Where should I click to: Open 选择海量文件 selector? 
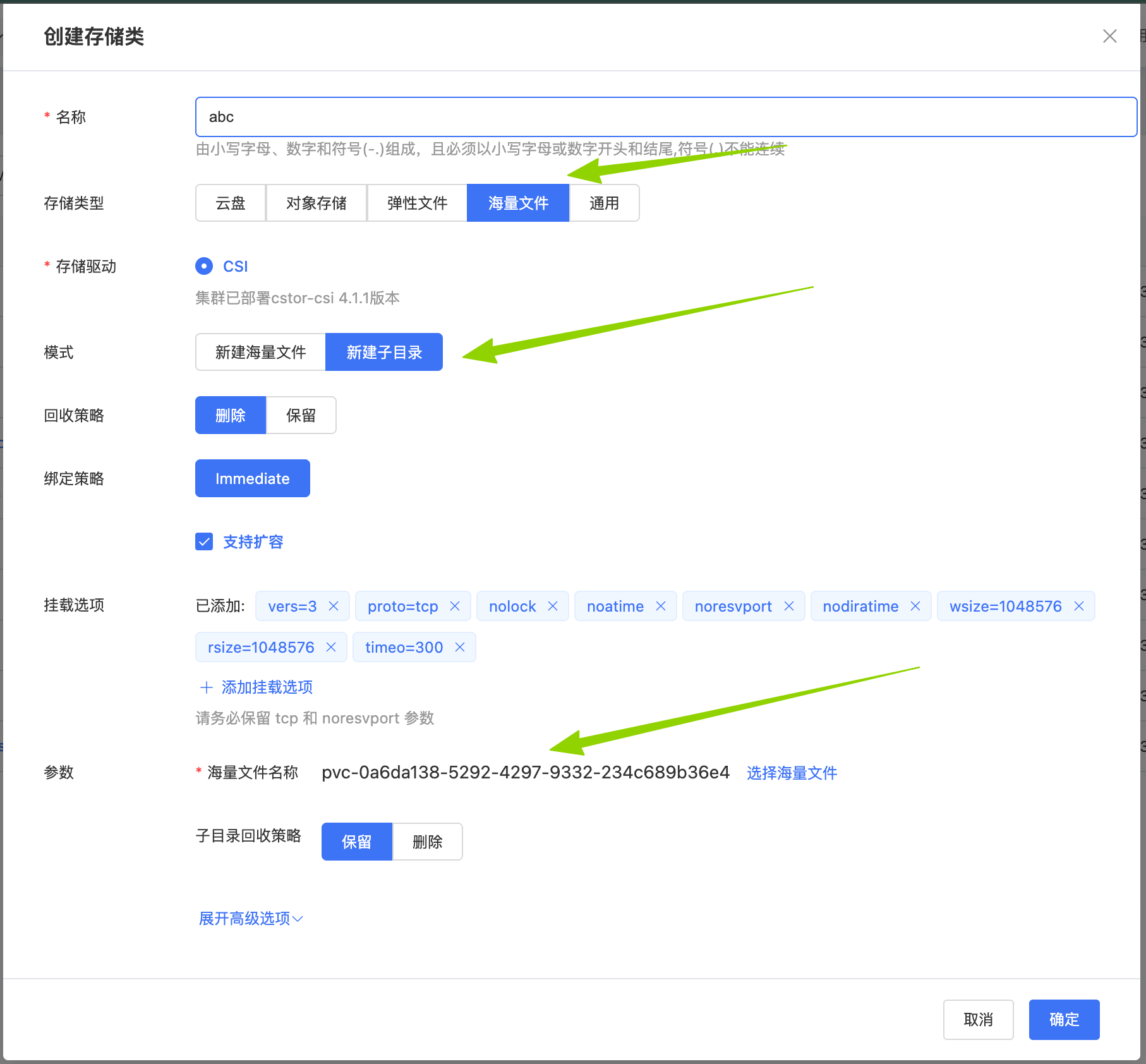(792, 773)
